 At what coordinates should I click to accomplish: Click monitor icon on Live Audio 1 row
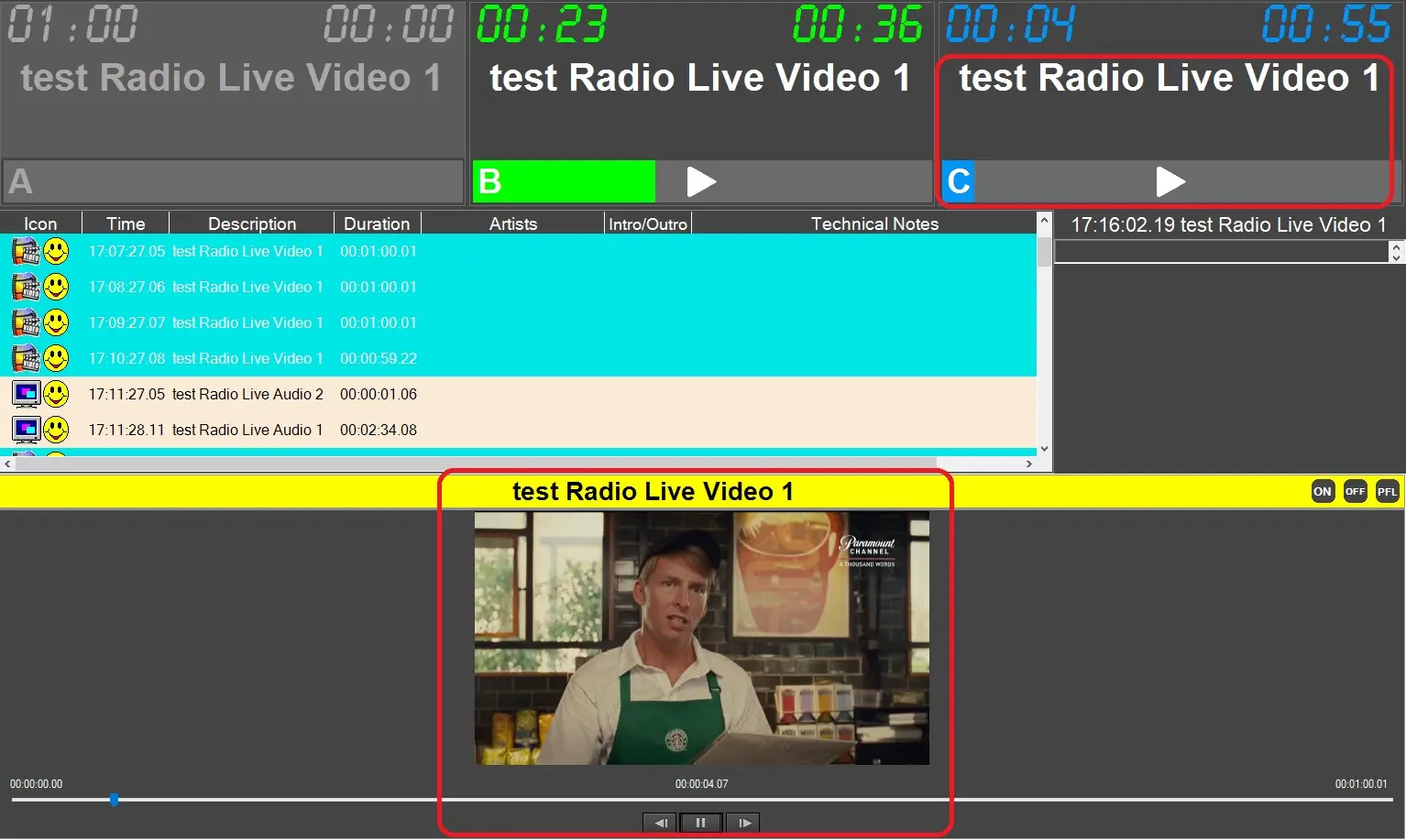pos(26,430)
